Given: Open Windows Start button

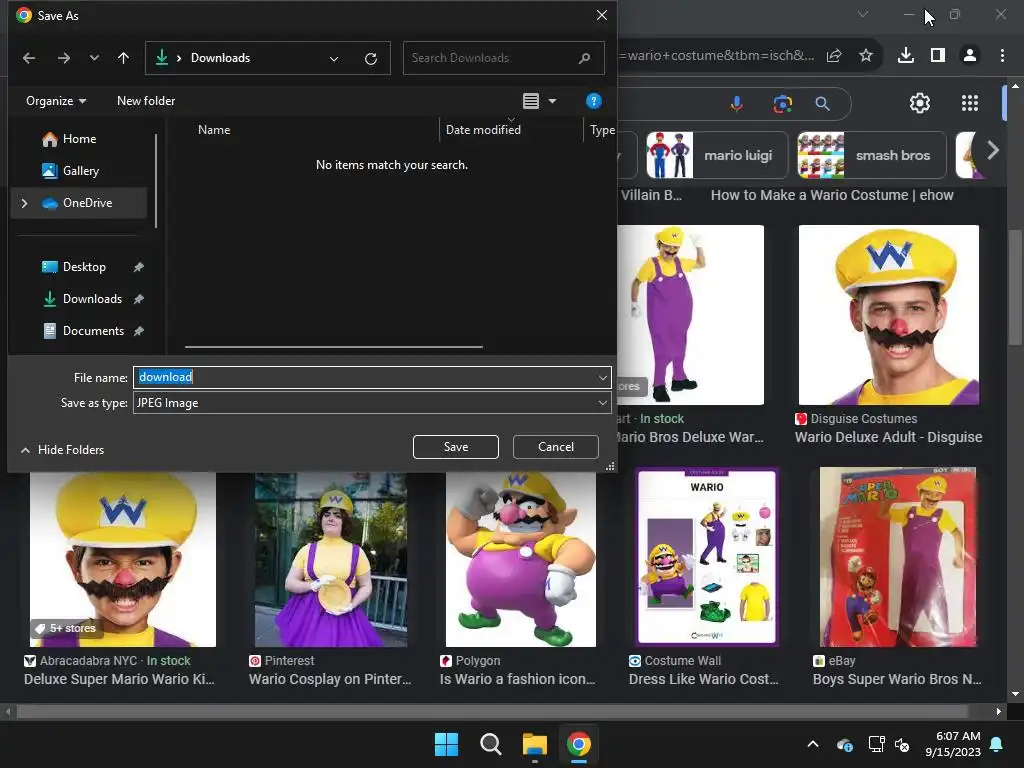Looking at the screenshot, I should tap(447, 744).
